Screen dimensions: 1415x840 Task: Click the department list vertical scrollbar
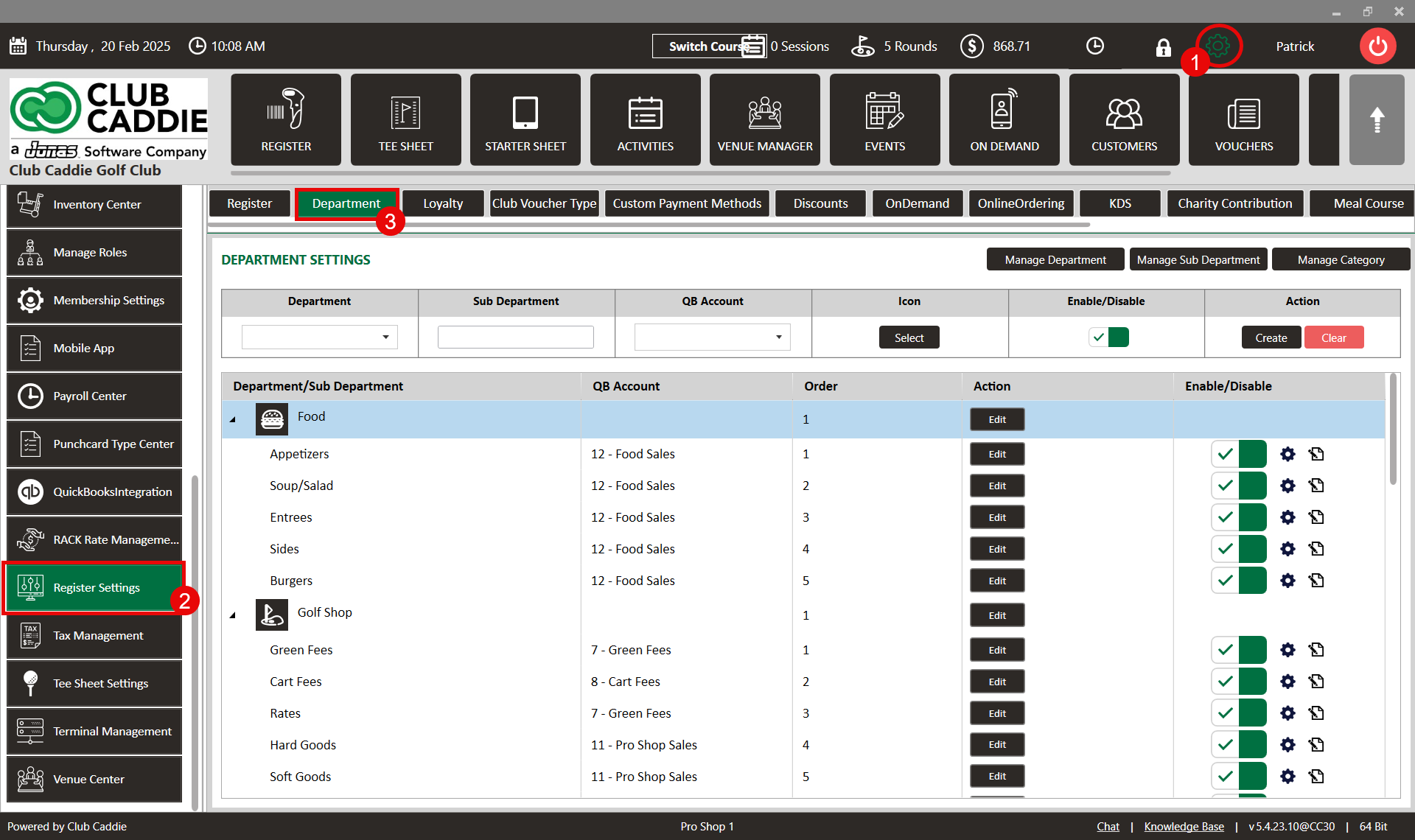(1393, 430)
